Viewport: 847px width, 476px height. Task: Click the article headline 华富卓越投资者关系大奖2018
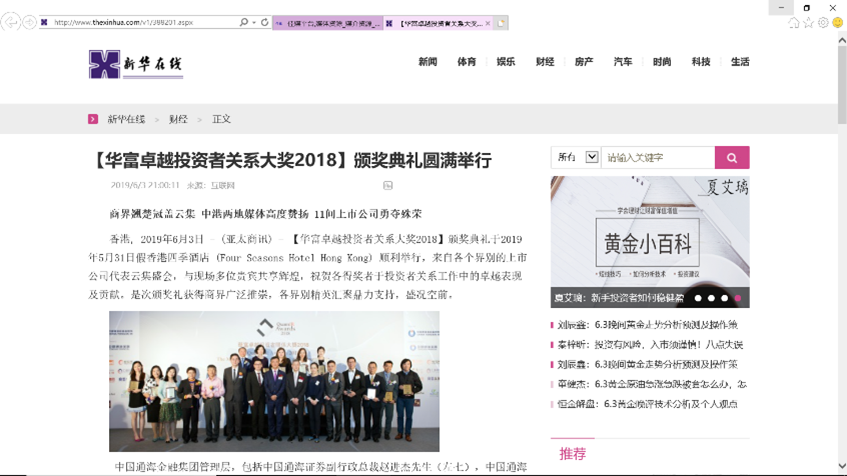tap(291, 160)
